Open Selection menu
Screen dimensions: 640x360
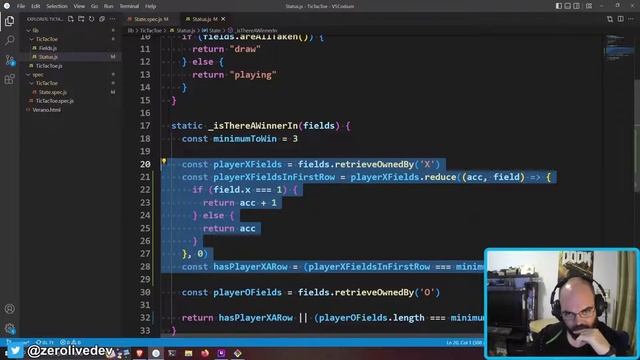(x=57, y=6)
